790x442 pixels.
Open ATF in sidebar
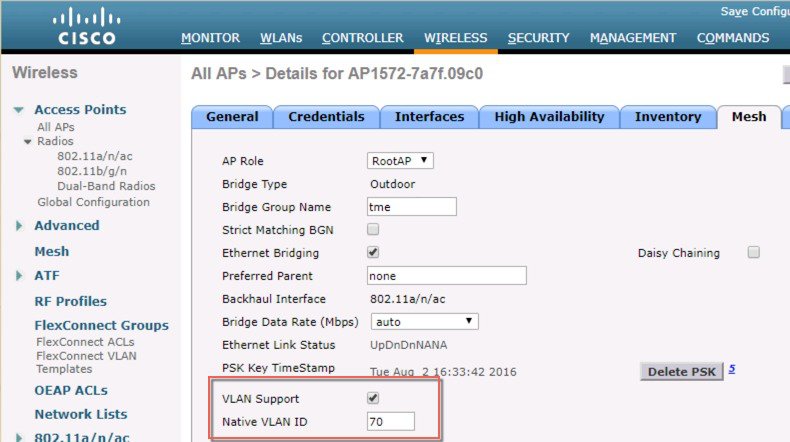tap(47, 276)
